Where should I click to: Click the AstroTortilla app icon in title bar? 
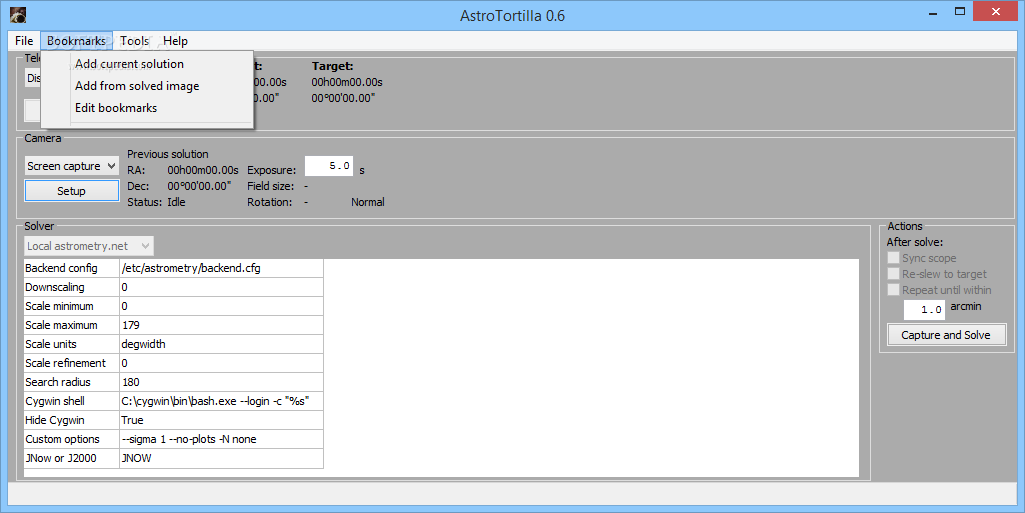click(18, 14)
